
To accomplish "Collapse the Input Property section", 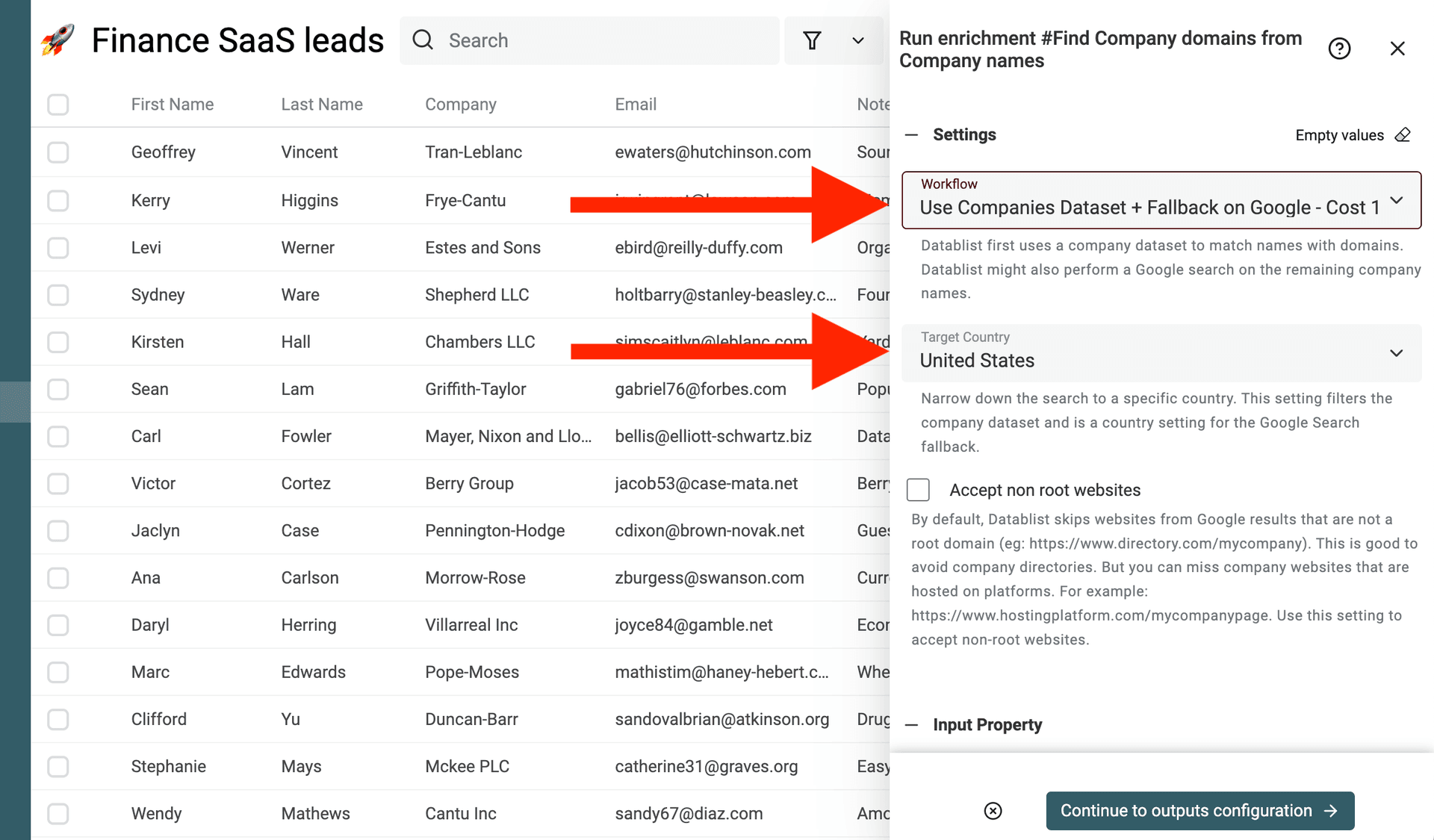I will [910, 724].
